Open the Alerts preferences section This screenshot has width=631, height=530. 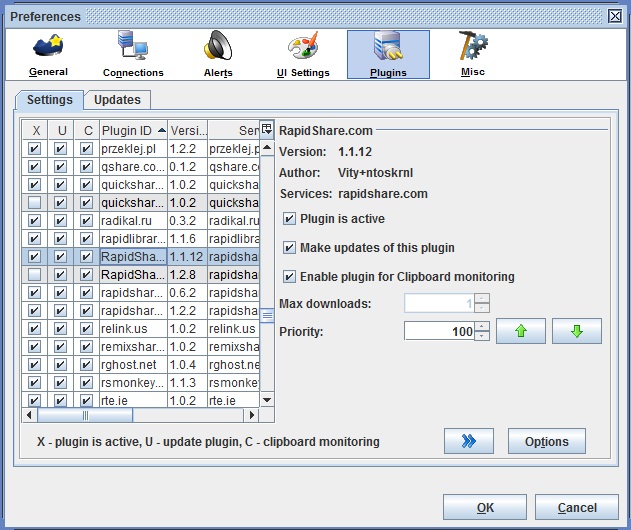point(217,54)
